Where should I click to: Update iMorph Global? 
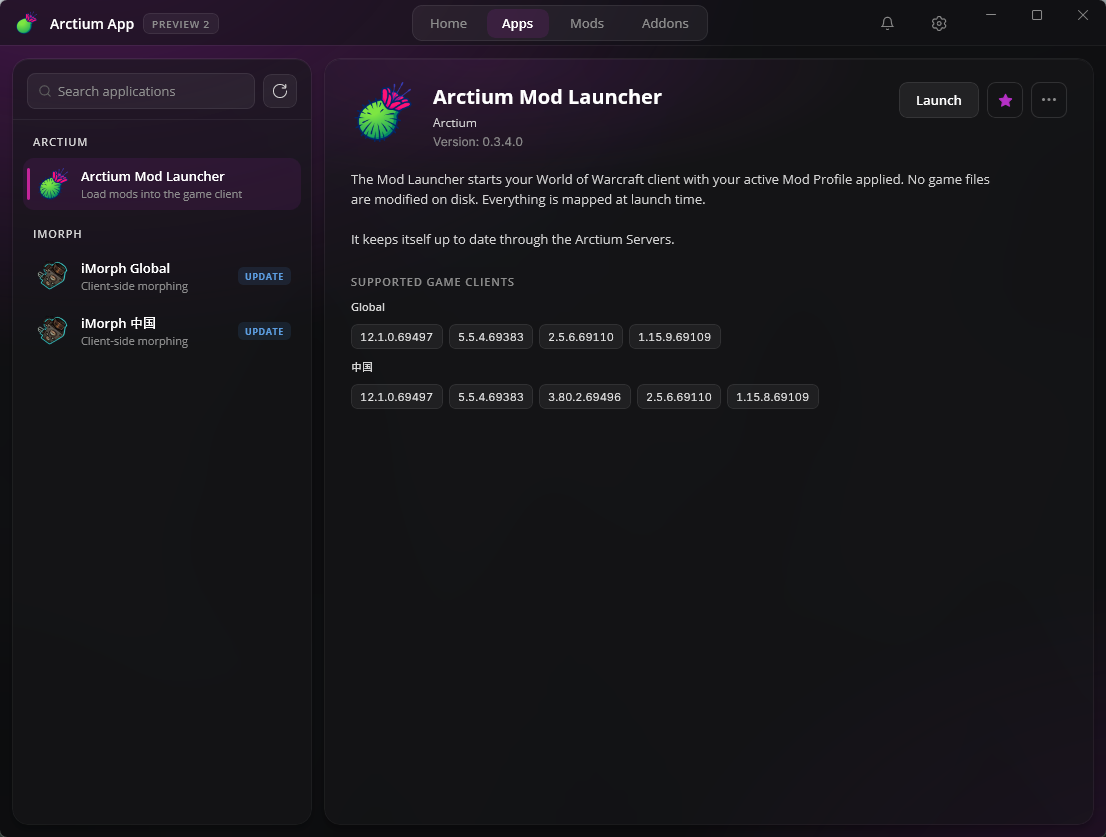pos(264,276)
